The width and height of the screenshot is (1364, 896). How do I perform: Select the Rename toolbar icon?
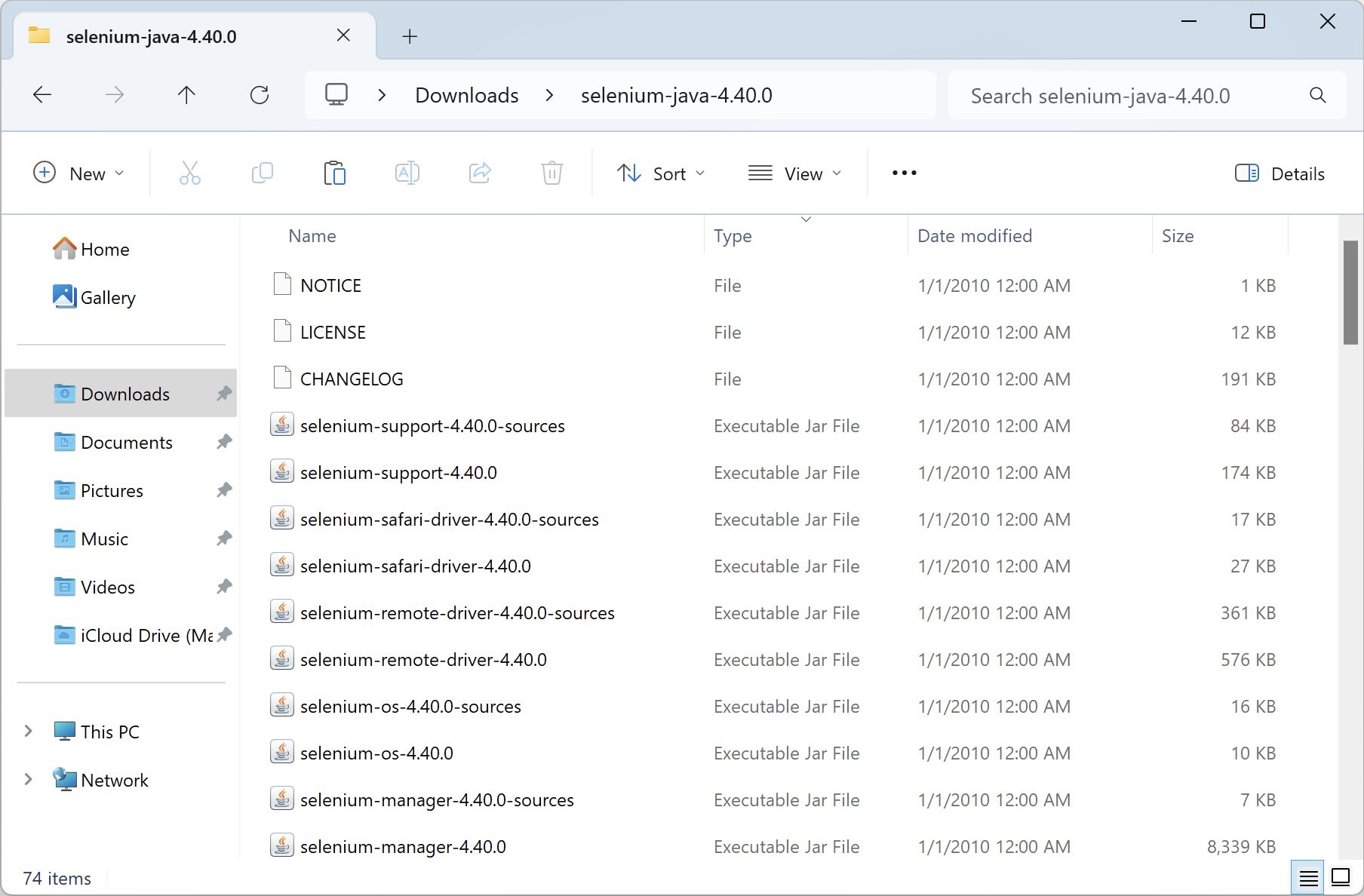[x=407, y=173]
